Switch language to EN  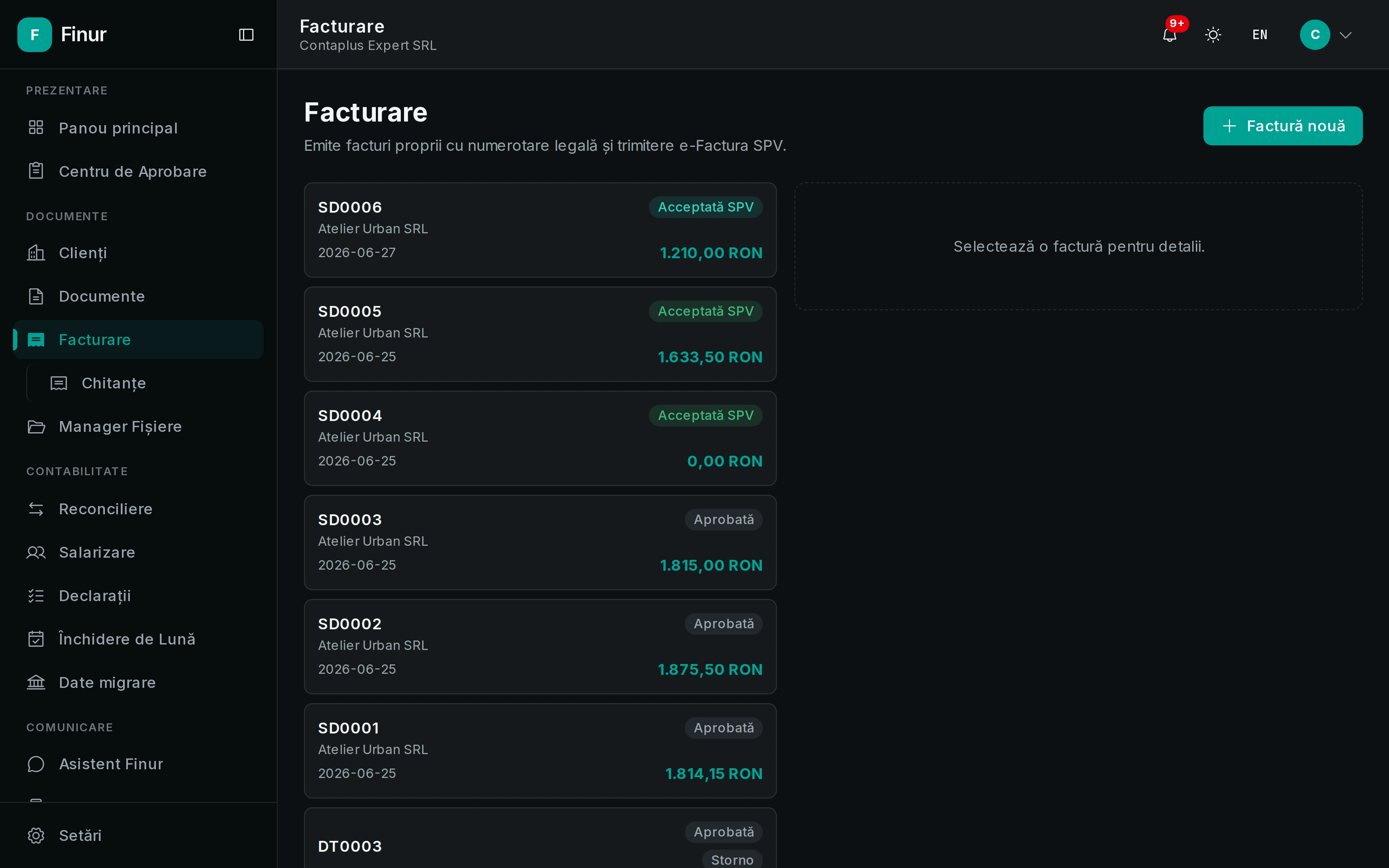1260,35
